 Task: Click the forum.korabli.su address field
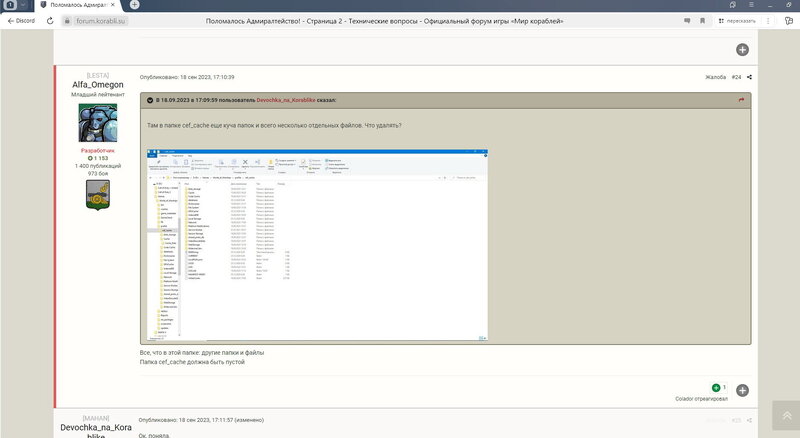click(101, 21)
